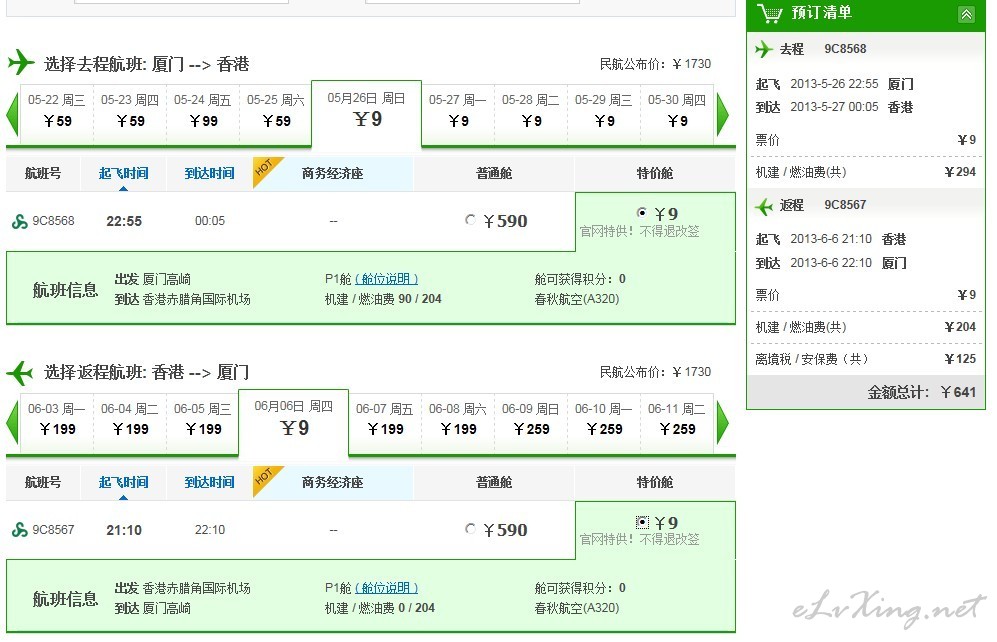
Task: Click return flight number 9C8567 in the table
Action: [x=53, y=529]
